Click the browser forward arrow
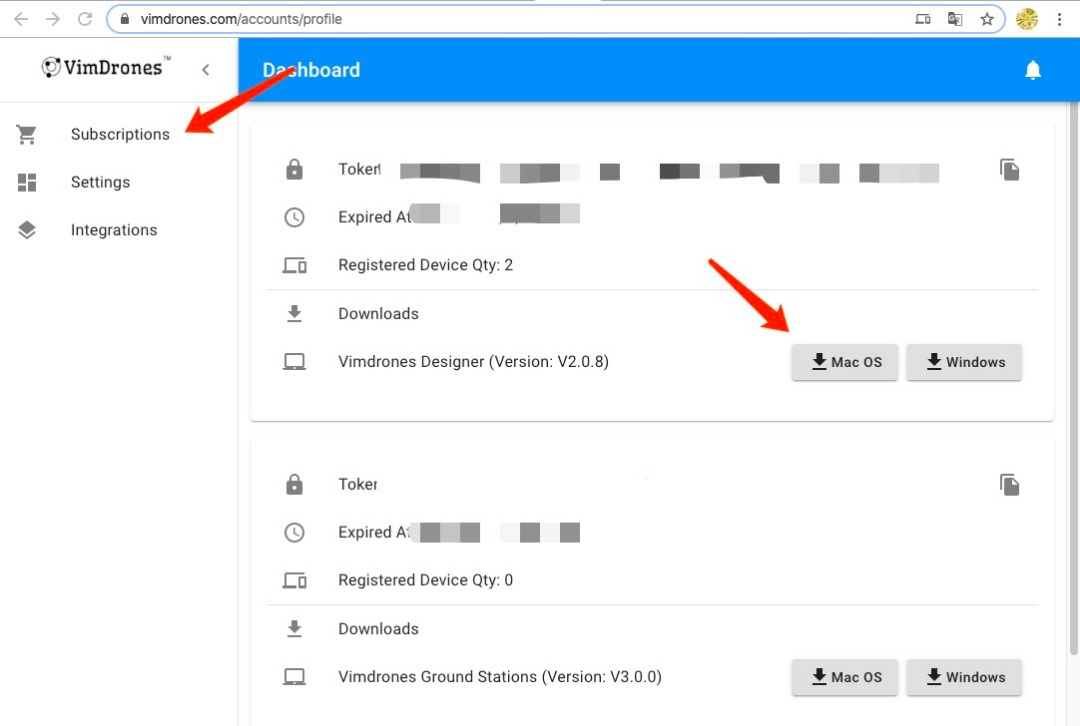Image resolution: width=1080 pixels, height=726 pixels. tap(53, 19)
